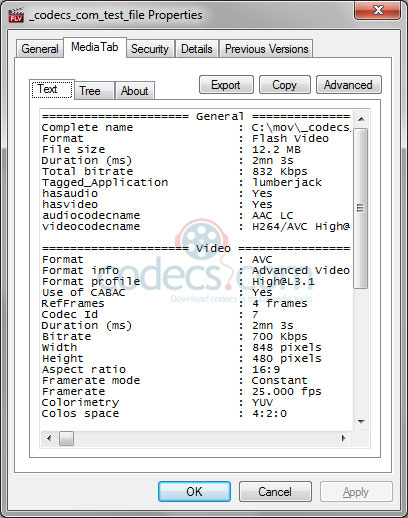The width and height of the screenshot is (408, 518).
Task: Switch to the Tree sub-tab
Action: tap(94, 91)
